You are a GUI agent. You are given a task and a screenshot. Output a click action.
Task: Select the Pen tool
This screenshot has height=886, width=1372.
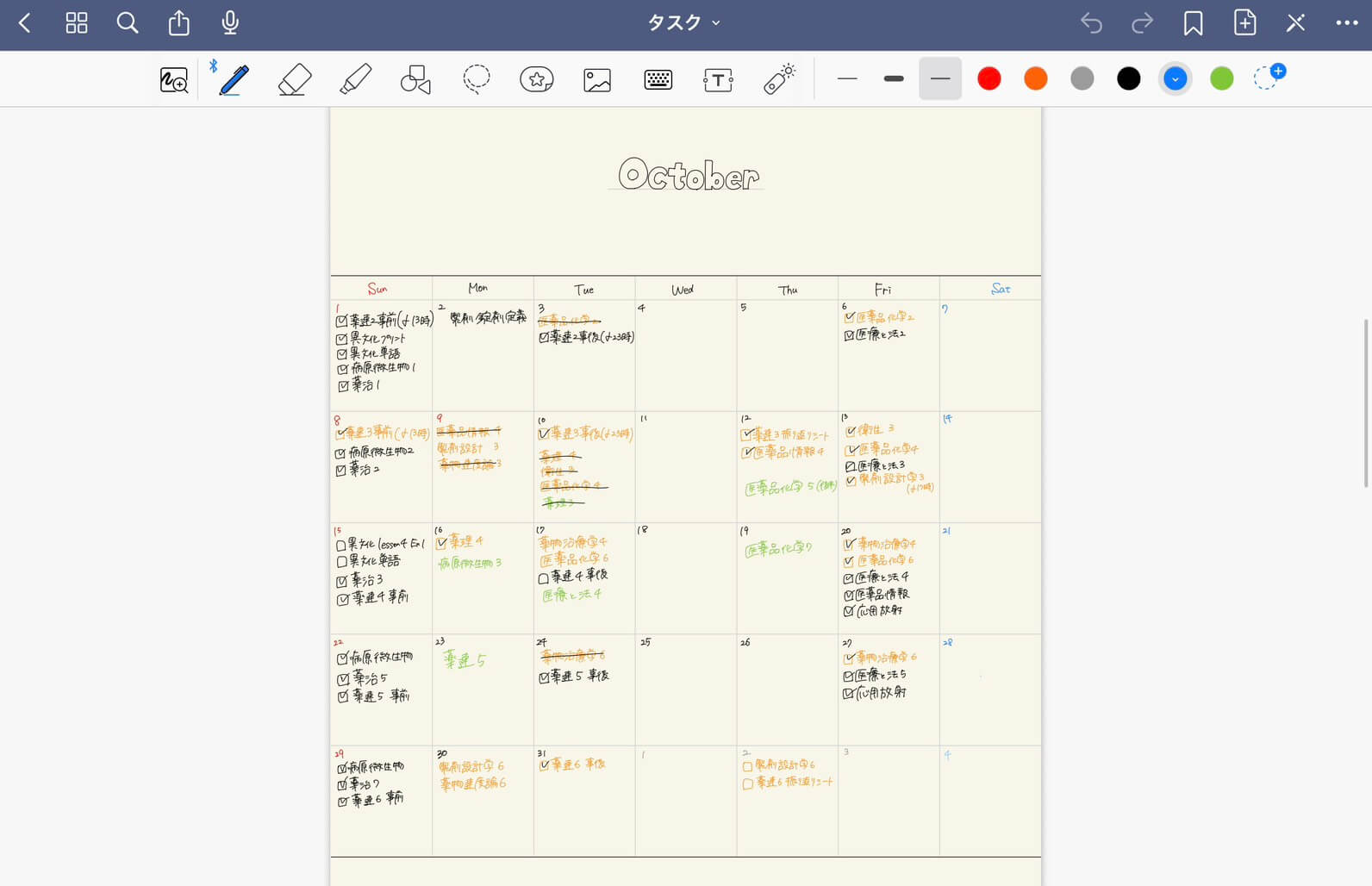pyautogui.click(x=234, y=79)
